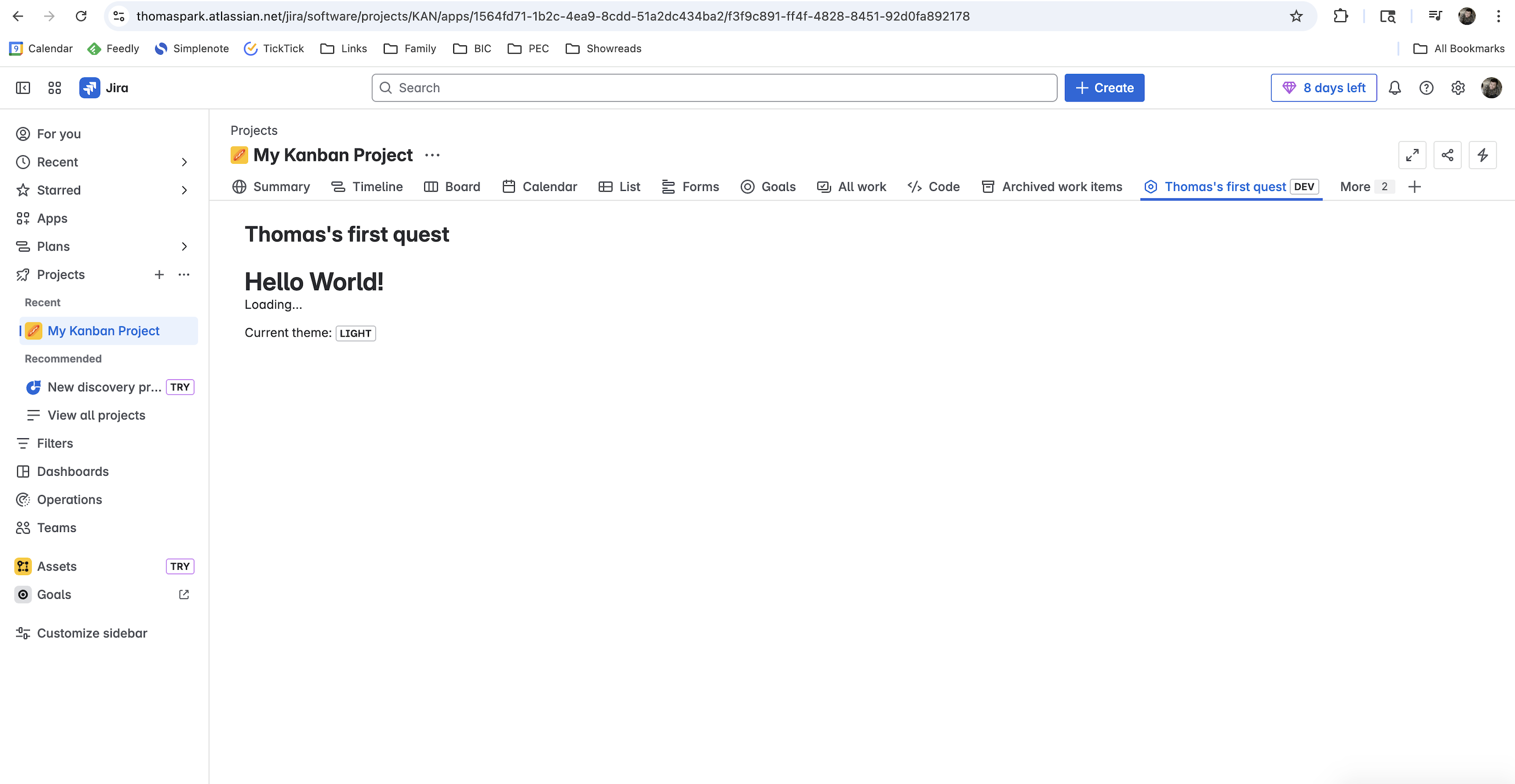Open View all projects link
The height and width of the screenshot is (784, 1515).
(96, 415)
